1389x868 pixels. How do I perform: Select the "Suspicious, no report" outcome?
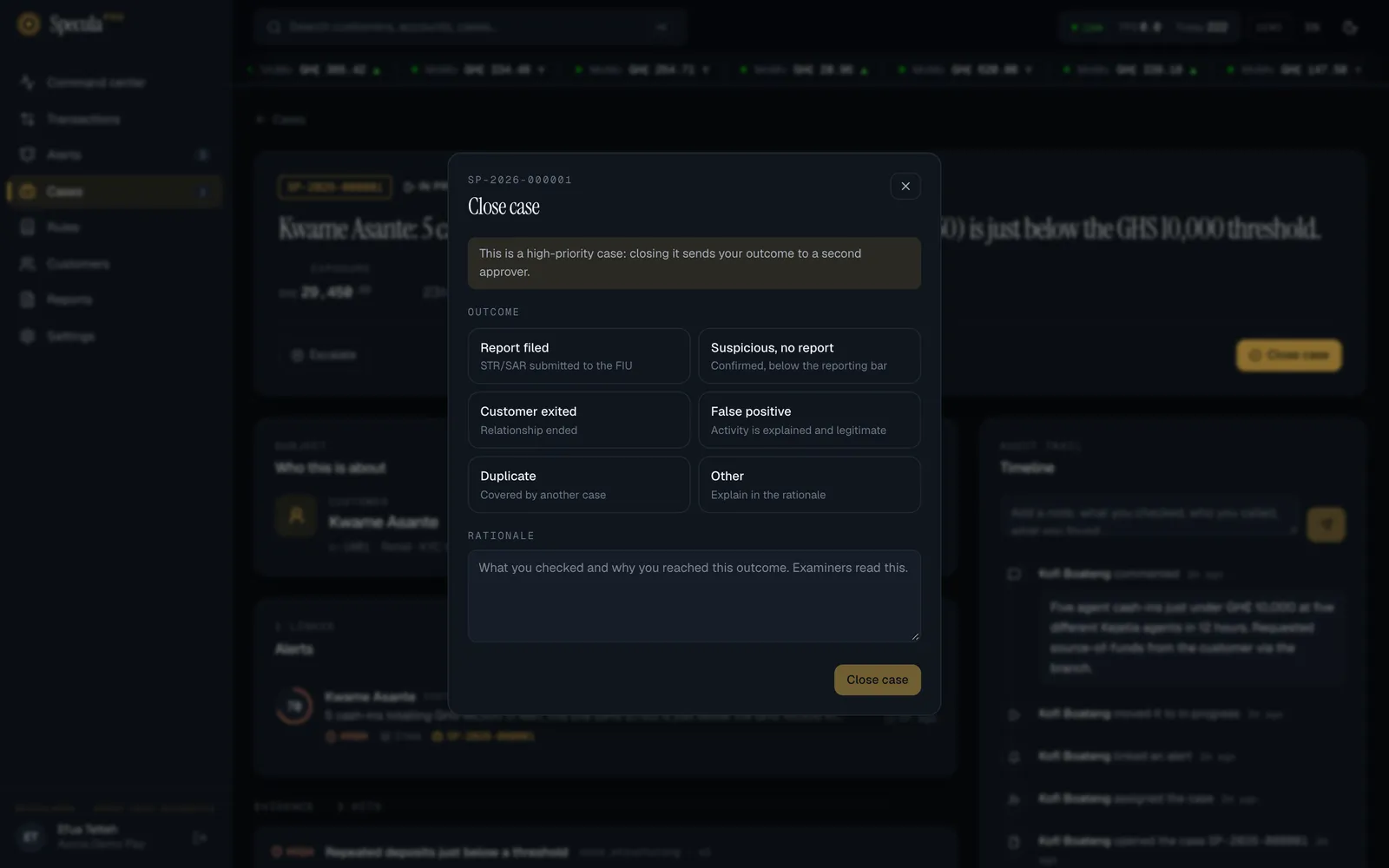coord(809,356)
